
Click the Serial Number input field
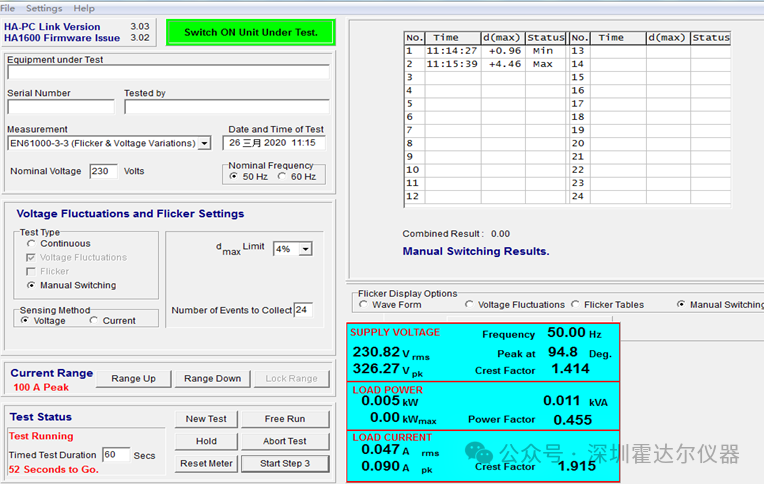(x=60, y=107)
